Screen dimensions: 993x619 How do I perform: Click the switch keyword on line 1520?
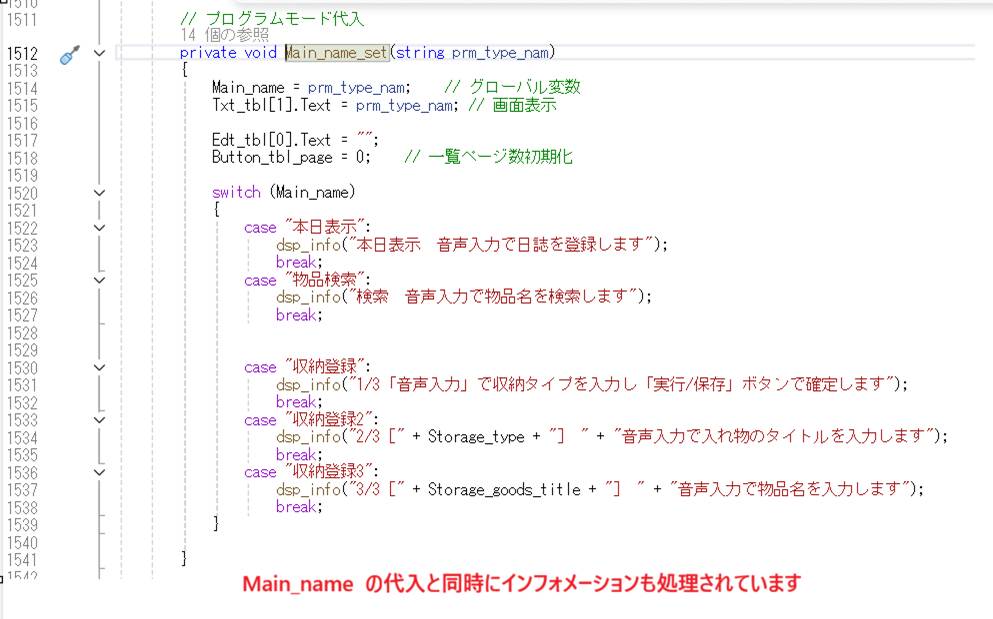[x=236, y=192]
